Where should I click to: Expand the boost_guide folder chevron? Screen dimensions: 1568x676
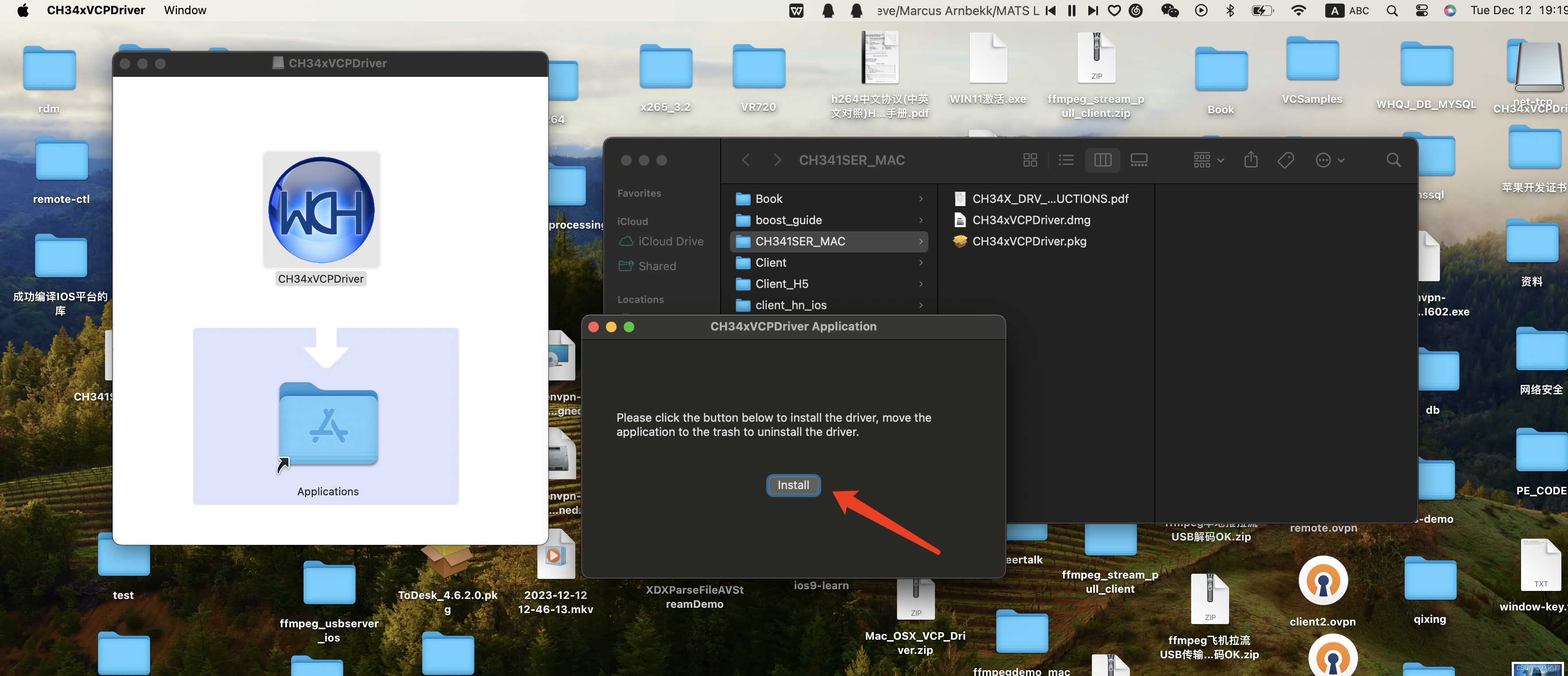coord(921,220)
